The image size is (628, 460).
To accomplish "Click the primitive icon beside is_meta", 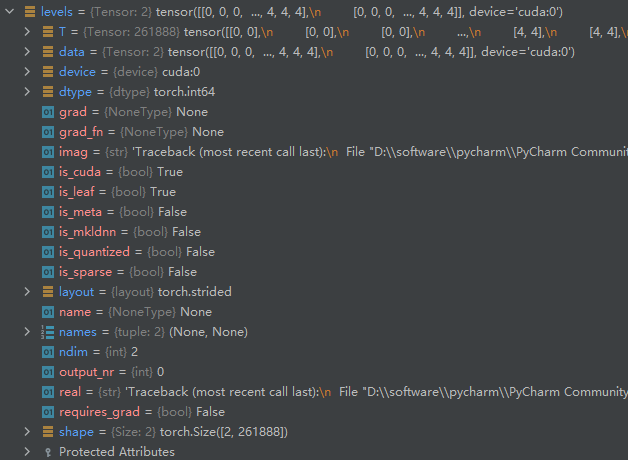I will pyautogui.click(x=48, y=212).
